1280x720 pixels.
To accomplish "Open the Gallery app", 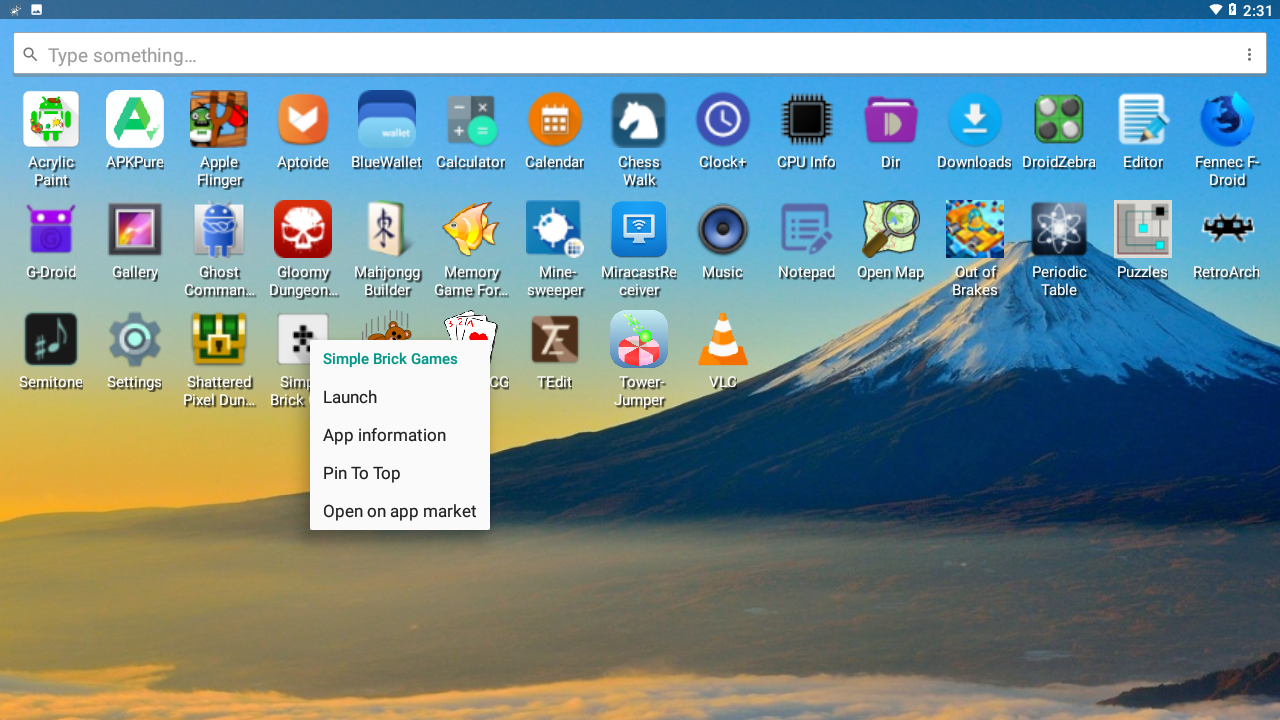I will pos(135,230).
